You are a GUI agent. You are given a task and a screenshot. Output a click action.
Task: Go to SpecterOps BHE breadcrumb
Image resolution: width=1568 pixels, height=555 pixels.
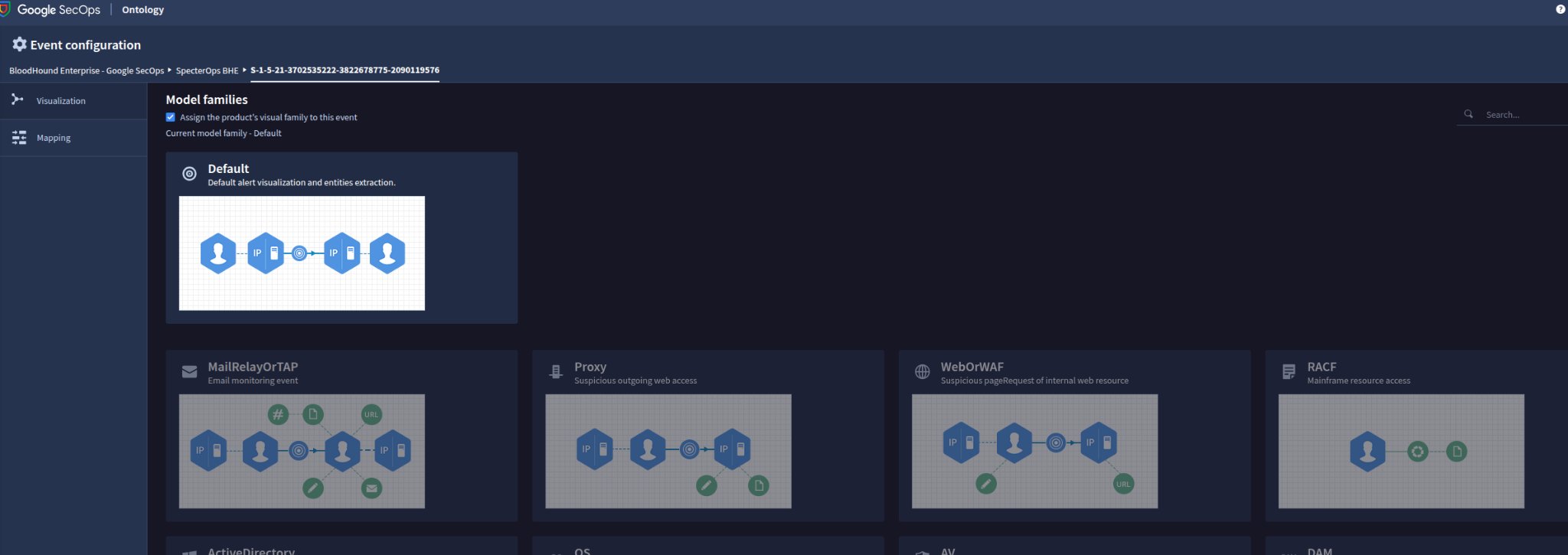[207, 70]
